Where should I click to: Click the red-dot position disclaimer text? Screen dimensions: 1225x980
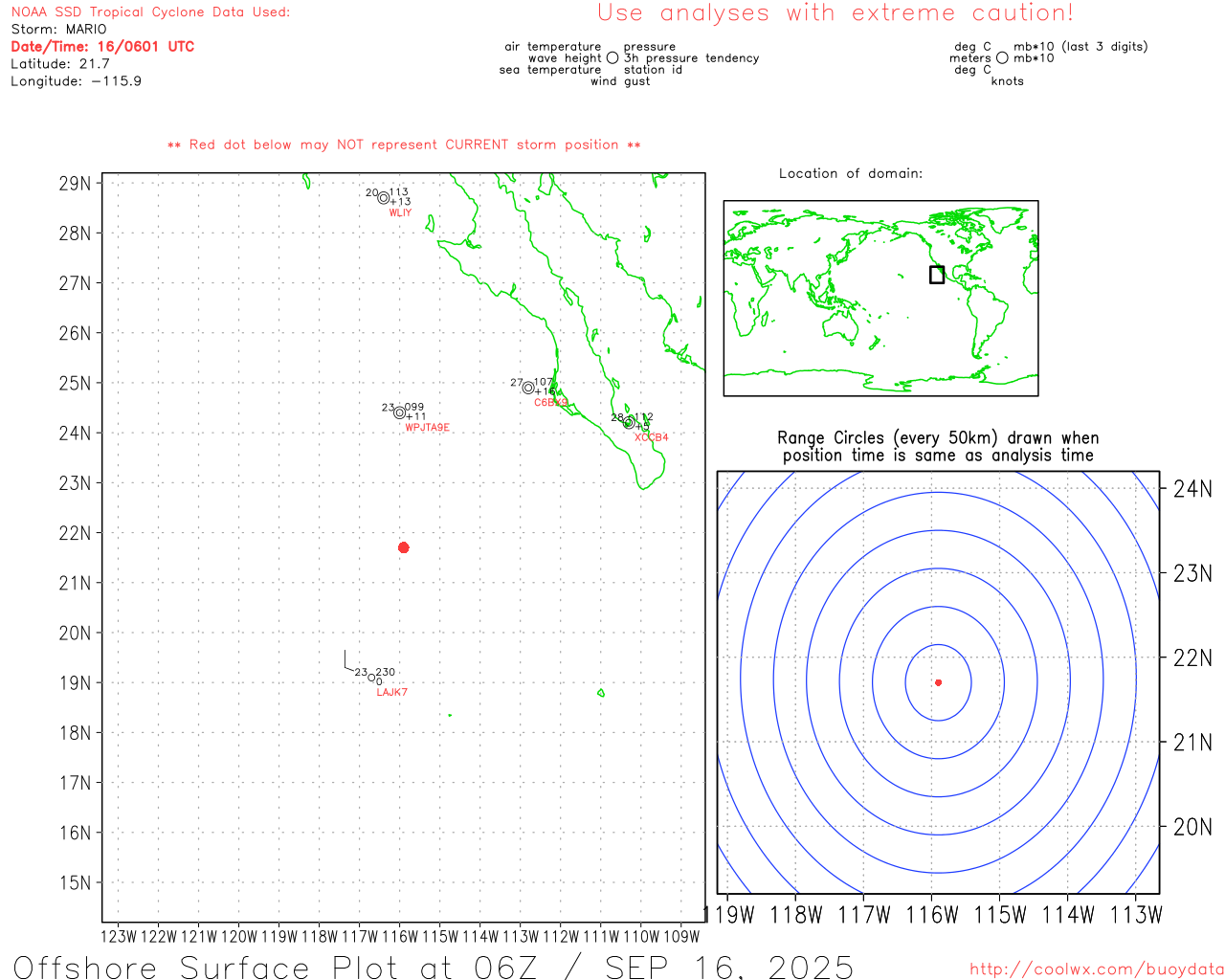coord(404,145)
